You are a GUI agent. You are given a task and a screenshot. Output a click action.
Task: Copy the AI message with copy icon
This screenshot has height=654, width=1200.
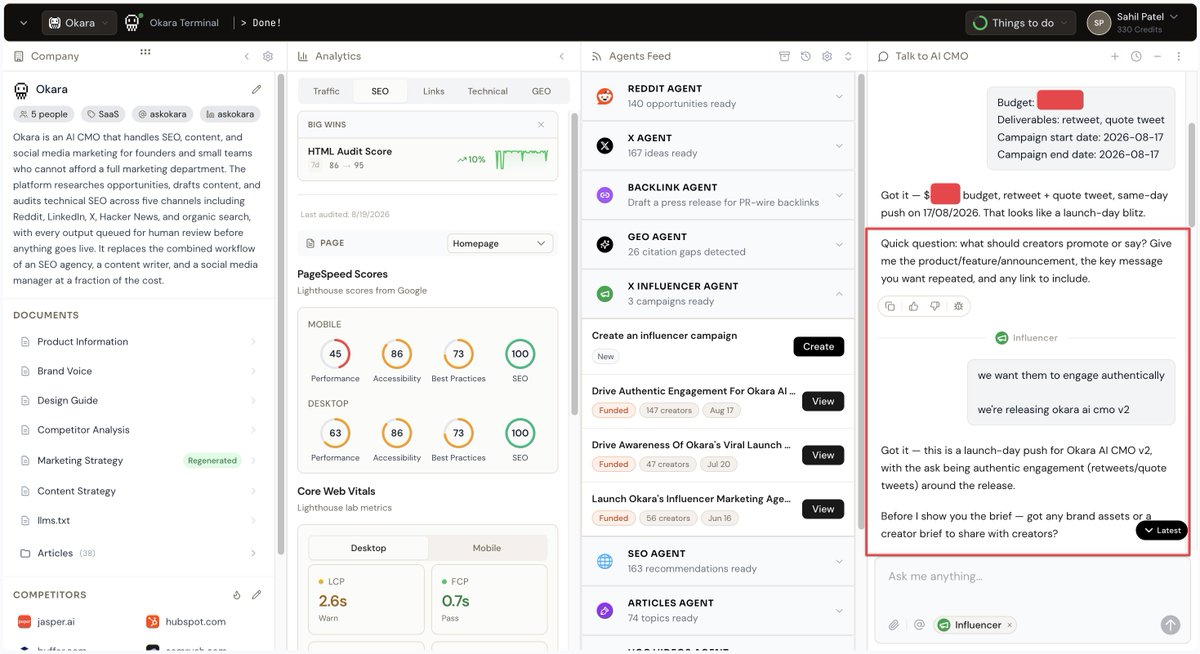890,306
